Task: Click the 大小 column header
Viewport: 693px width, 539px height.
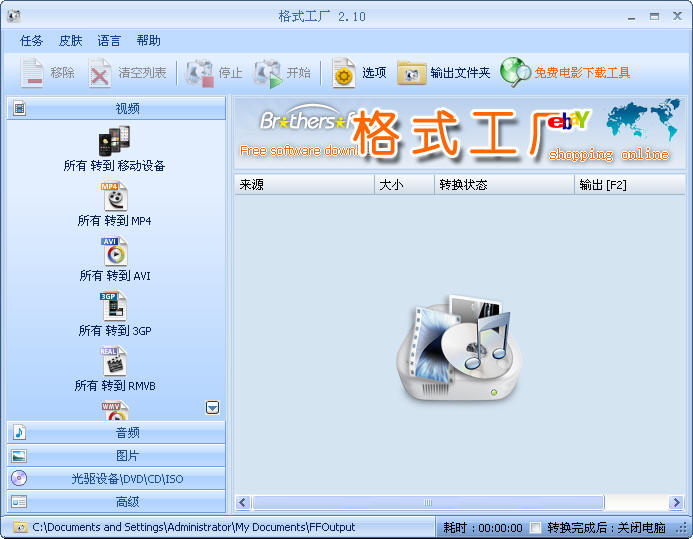Action: point(404,185)
